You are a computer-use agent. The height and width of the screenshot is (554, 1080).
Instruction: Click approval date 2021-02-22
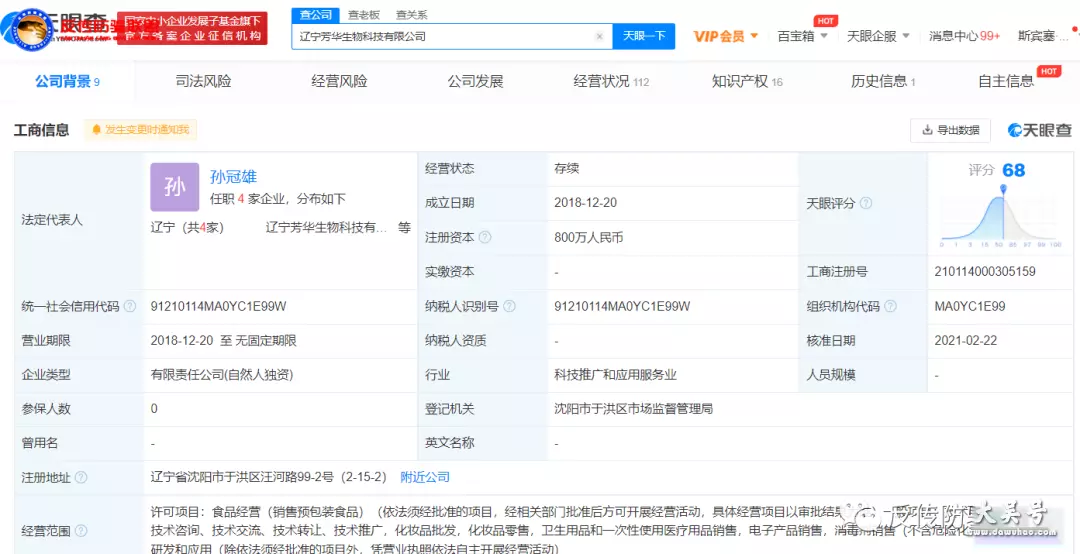tap(964, 340)
